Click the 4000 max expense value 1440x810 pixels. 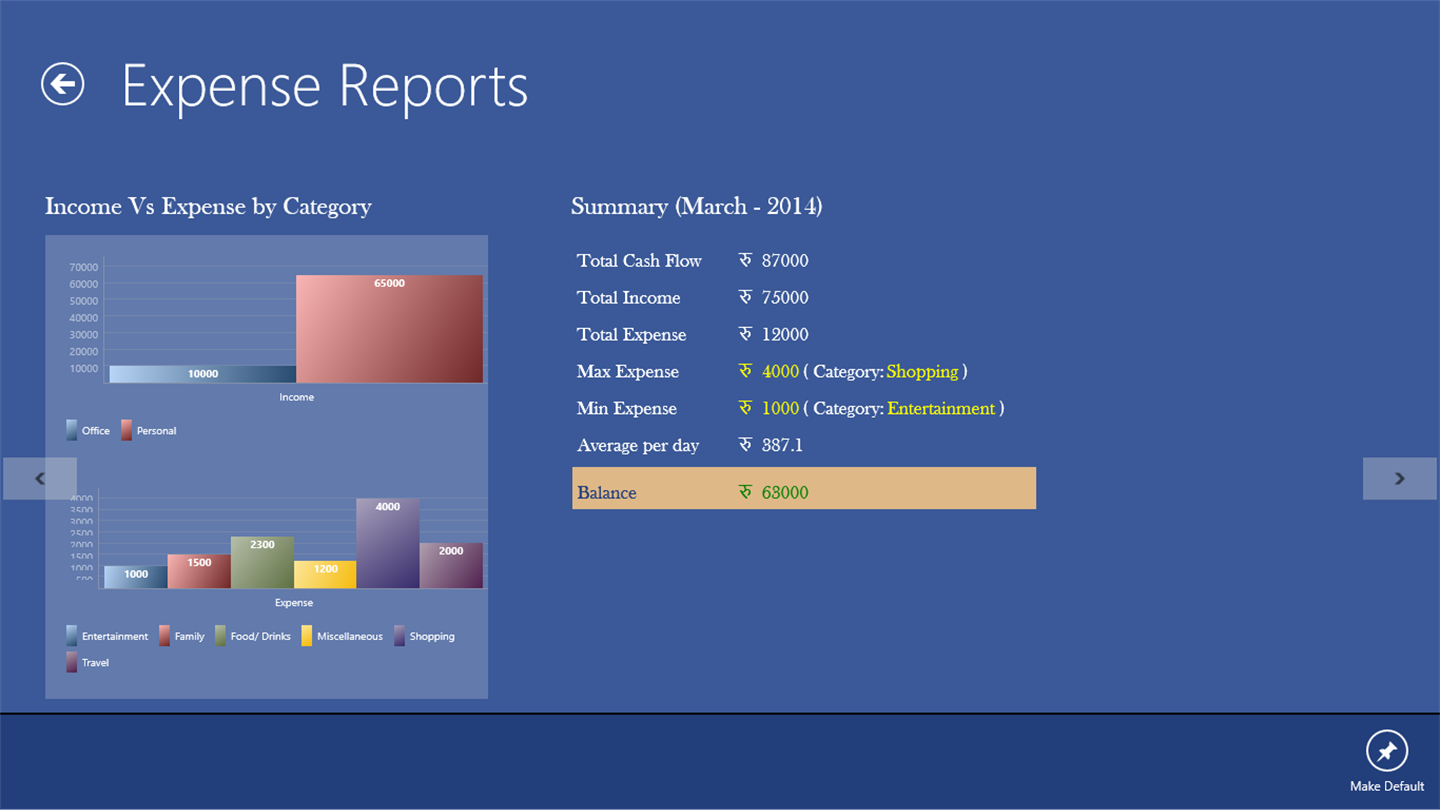[780, 372]
